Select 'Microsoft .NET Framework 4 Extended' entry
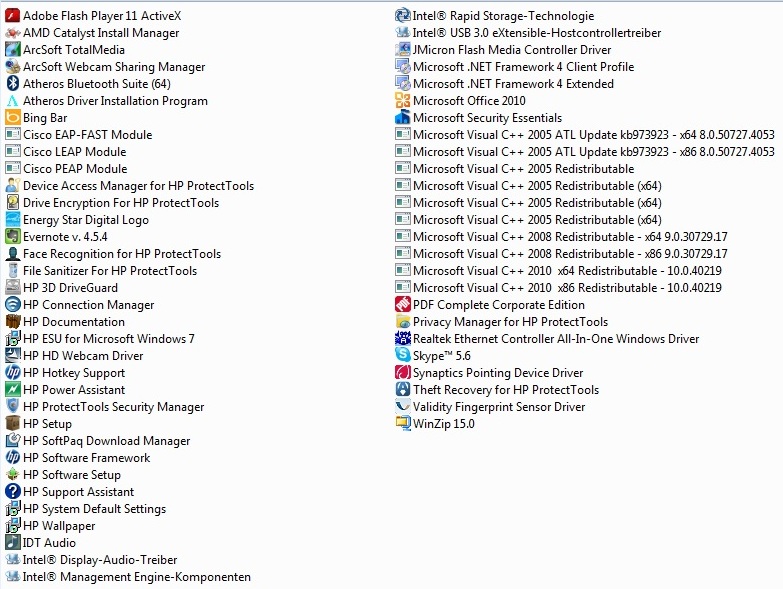783x589 pixels. tap(504, 84)
